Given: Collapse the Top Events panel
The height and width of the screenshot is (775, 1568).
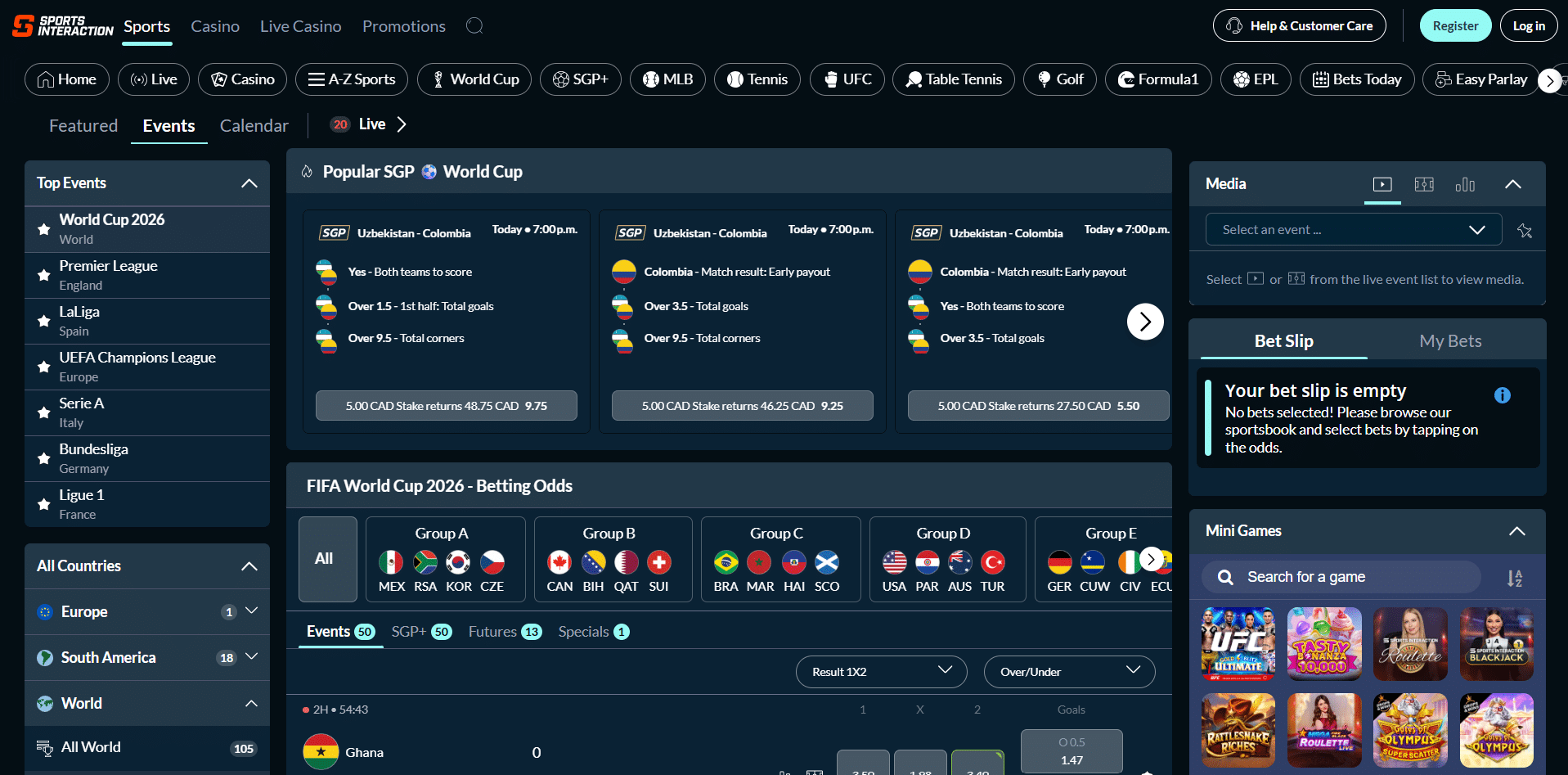Looking at the screenshot, I should coord(249,183).
